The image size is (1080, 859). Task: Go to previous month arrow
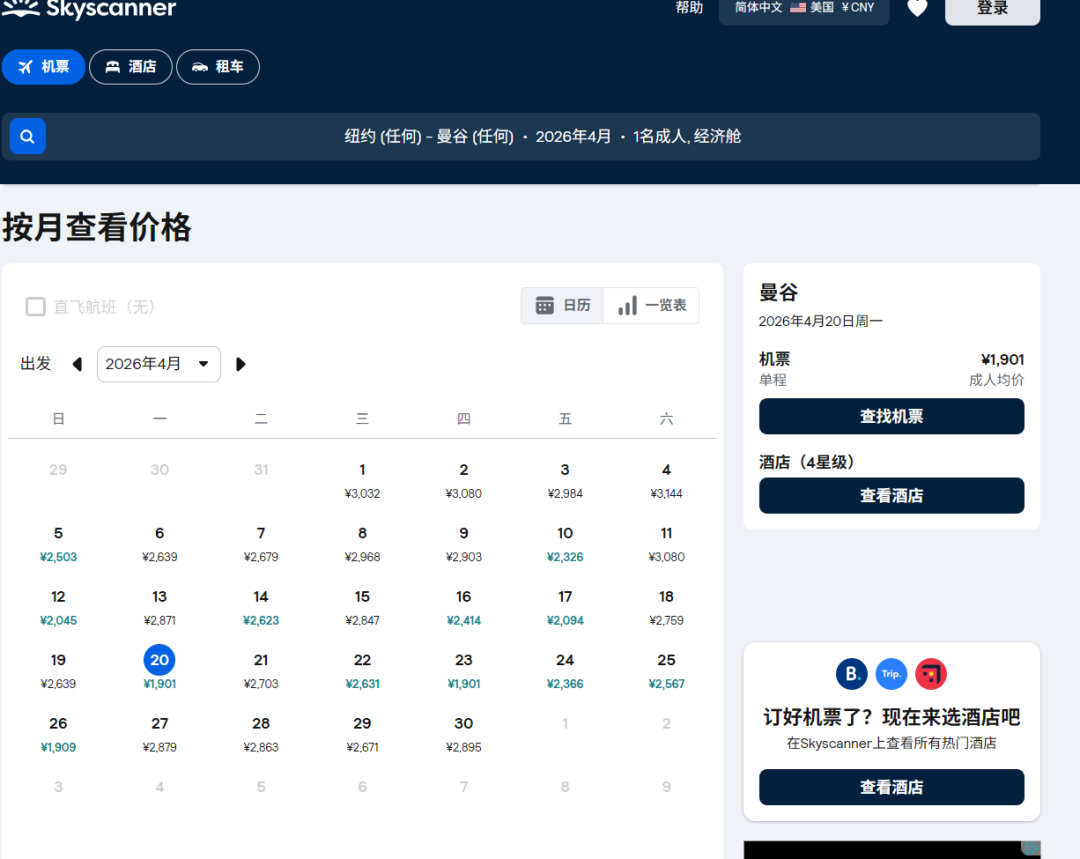77,364
